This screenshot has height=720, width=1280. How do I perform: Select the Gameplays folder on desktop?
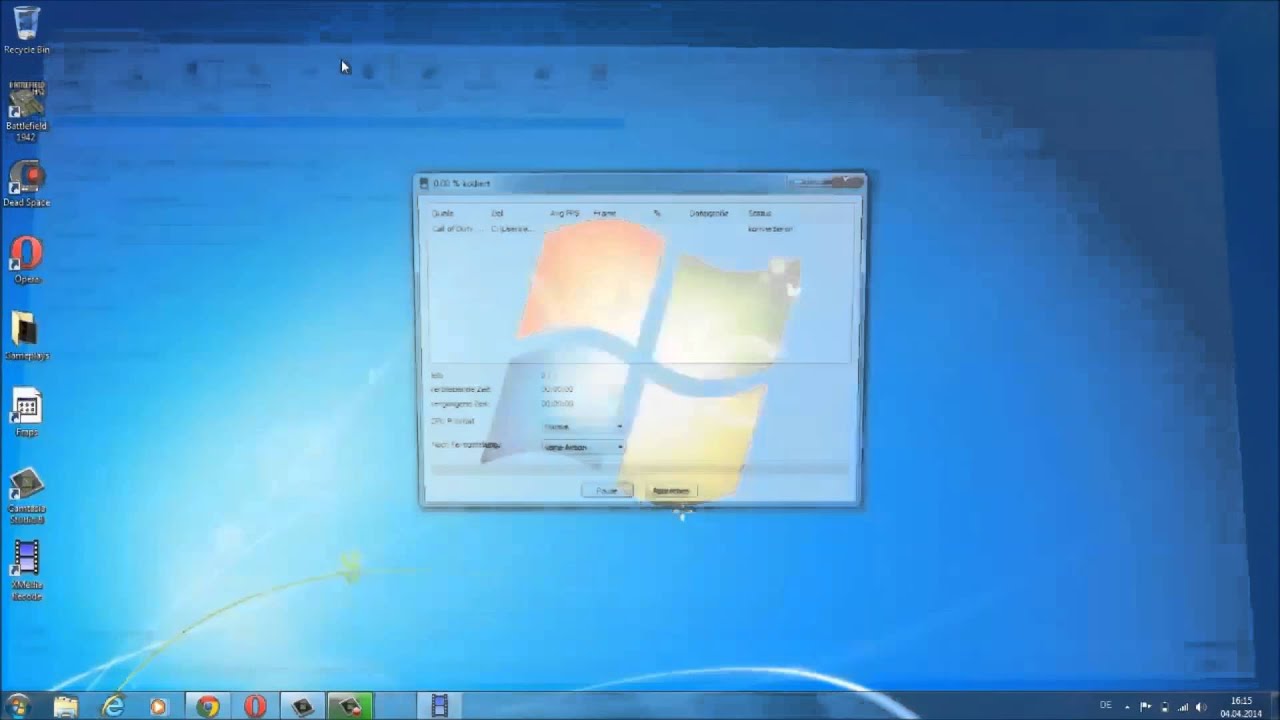coord(26,337)
